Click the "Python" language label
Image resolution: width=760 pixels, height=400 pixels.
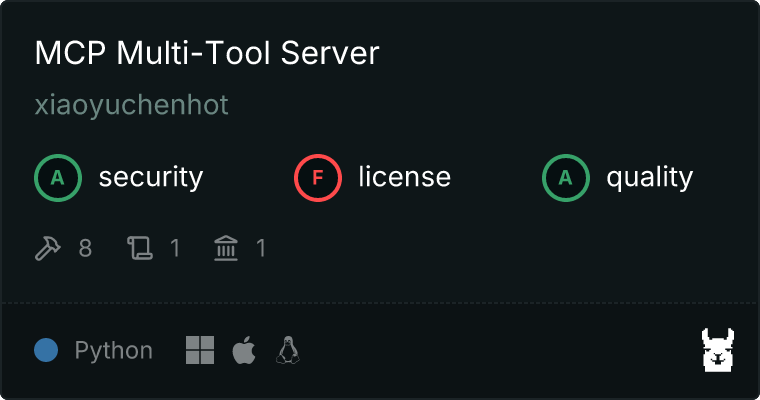114,351
